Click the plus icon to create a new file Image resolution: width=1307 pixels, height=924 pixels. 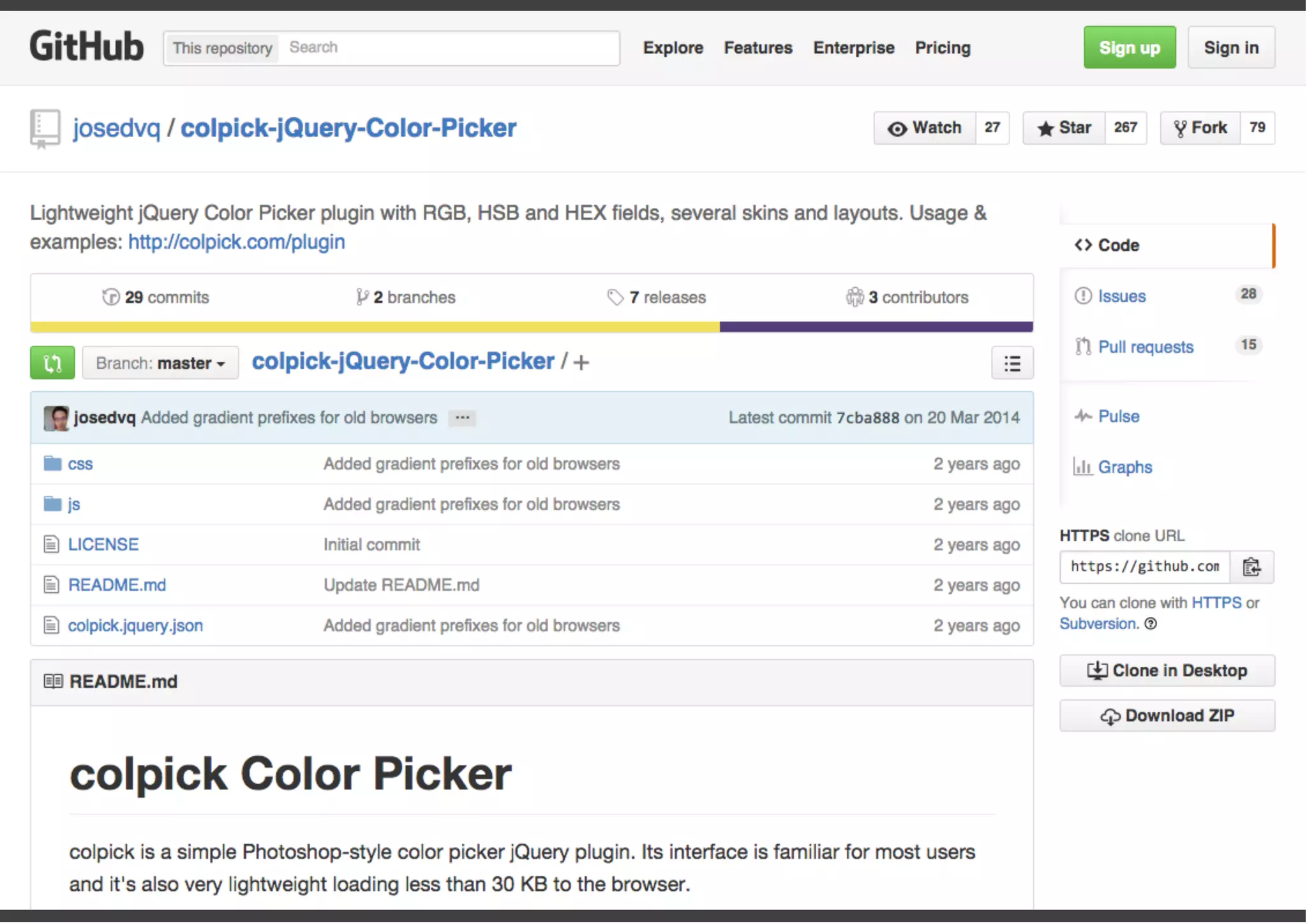[581, 363]
